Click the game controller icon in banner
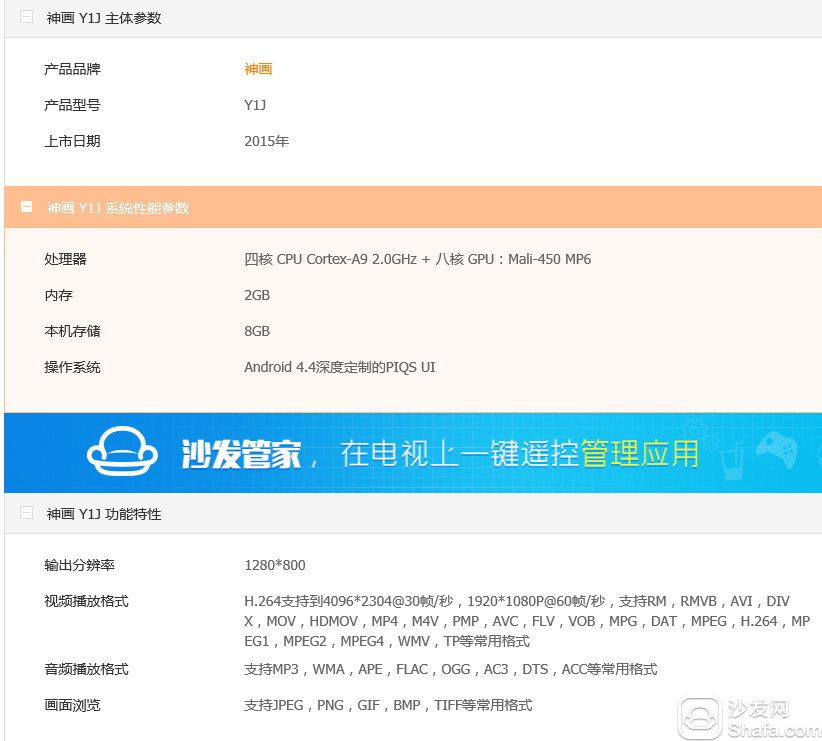Image resolution: width=822 pixels, height=741 pixels. (777, 449)
